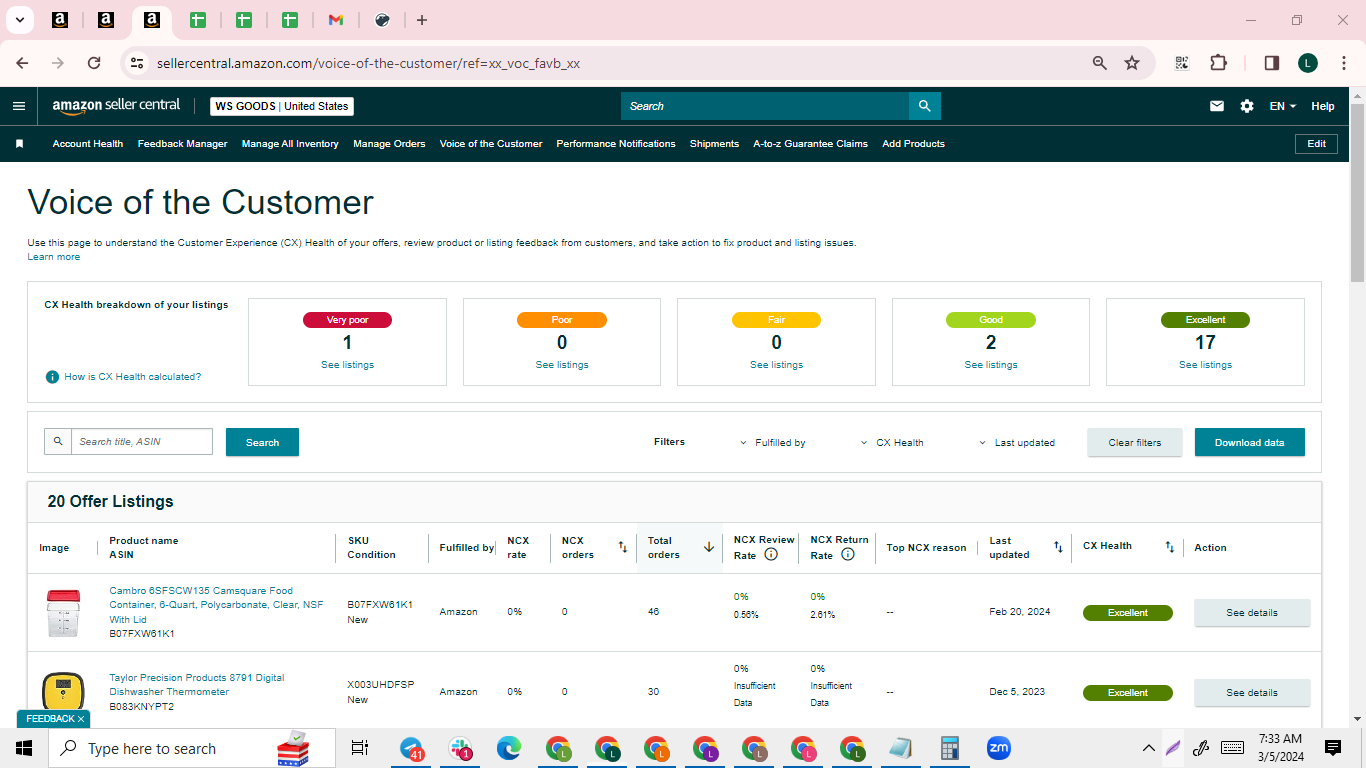Open the tab search dropdown arrow

tap(18, 20)
